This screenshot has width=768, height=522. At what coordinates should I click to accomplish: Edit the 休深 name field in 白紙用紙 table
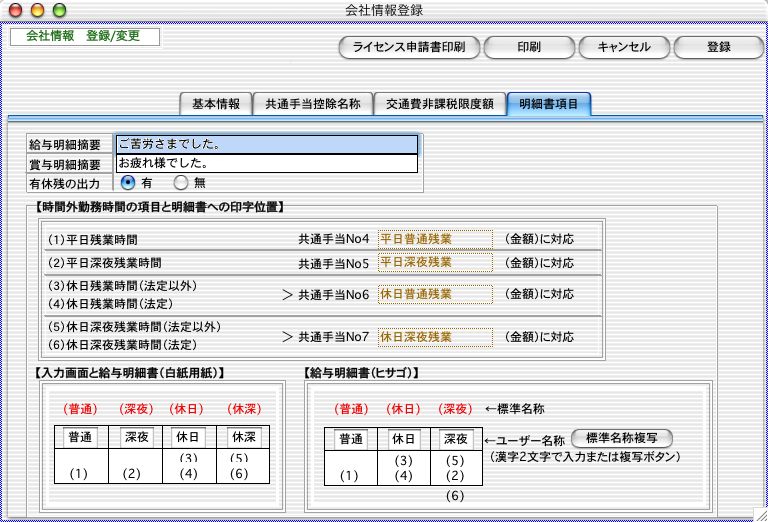coord(242,437)
